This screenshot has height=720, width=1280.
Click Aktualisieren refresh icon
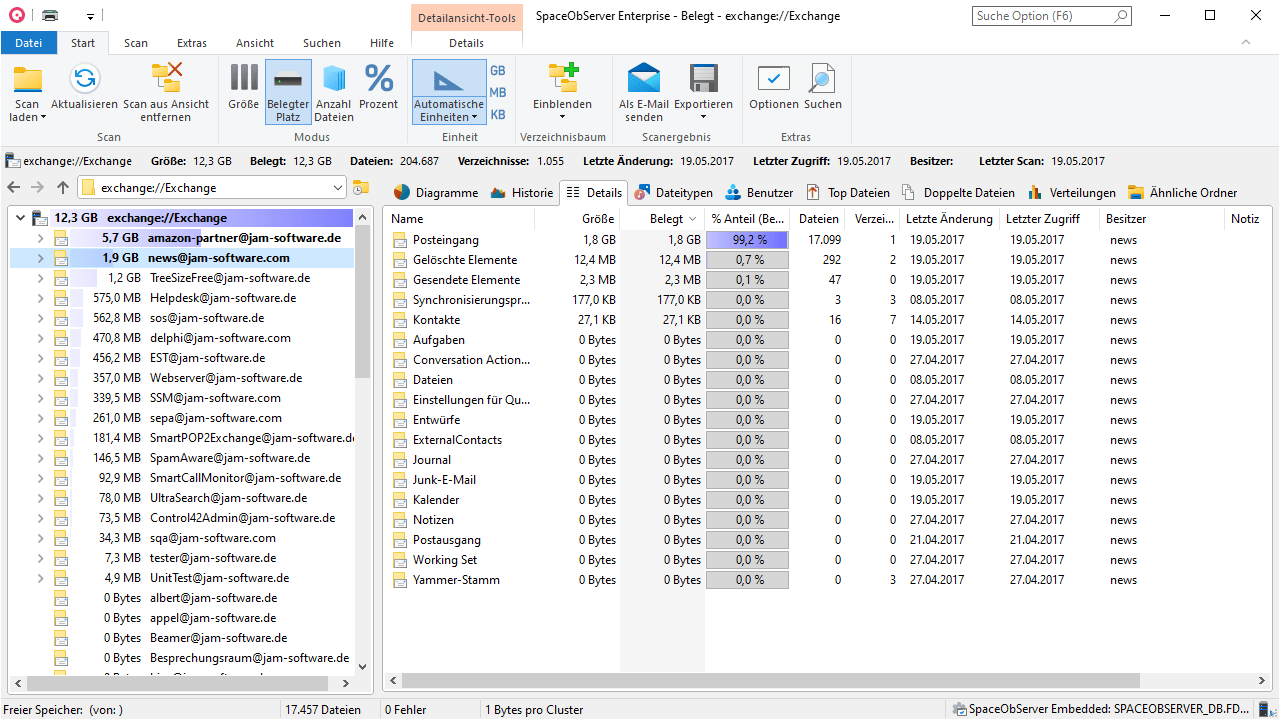tap(84, 79)
